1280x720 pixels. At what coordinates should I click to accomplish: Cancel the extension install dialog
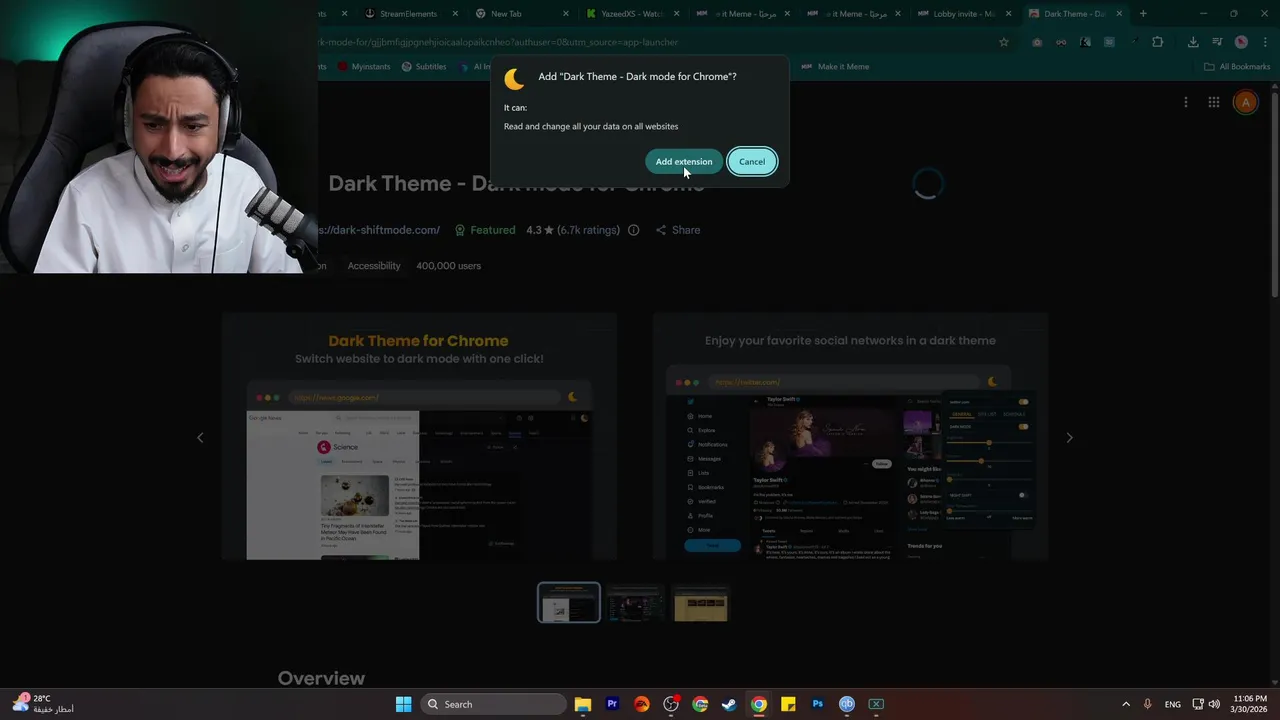(752, 162)
